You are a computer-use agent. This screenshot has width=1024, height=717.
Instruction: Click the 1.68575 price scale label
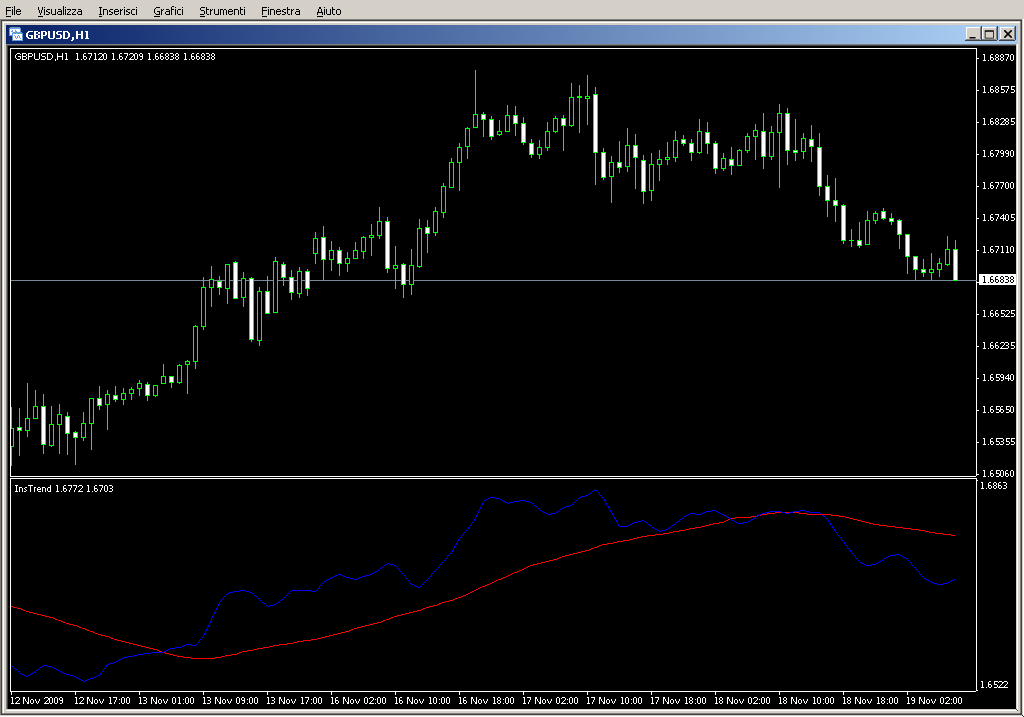[x=999, y=89]
